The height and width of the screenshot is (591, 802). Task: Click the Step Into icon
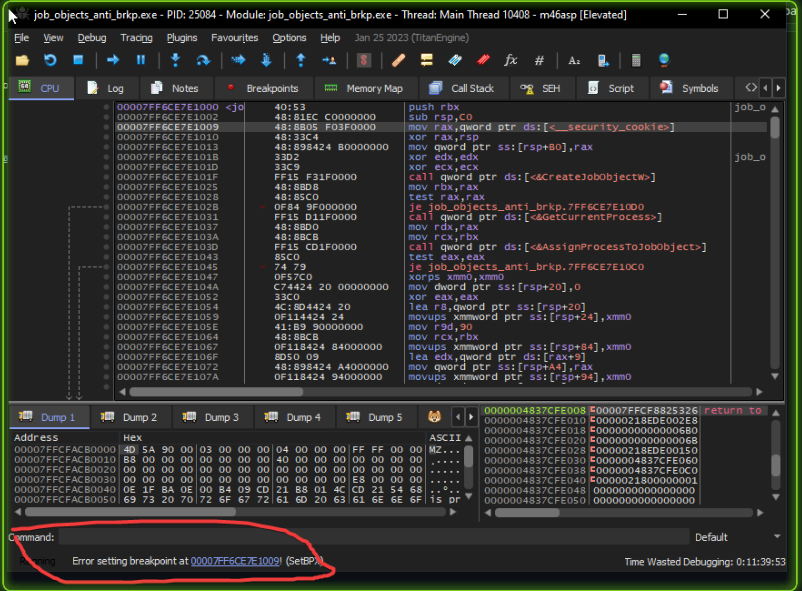(175, 61)
